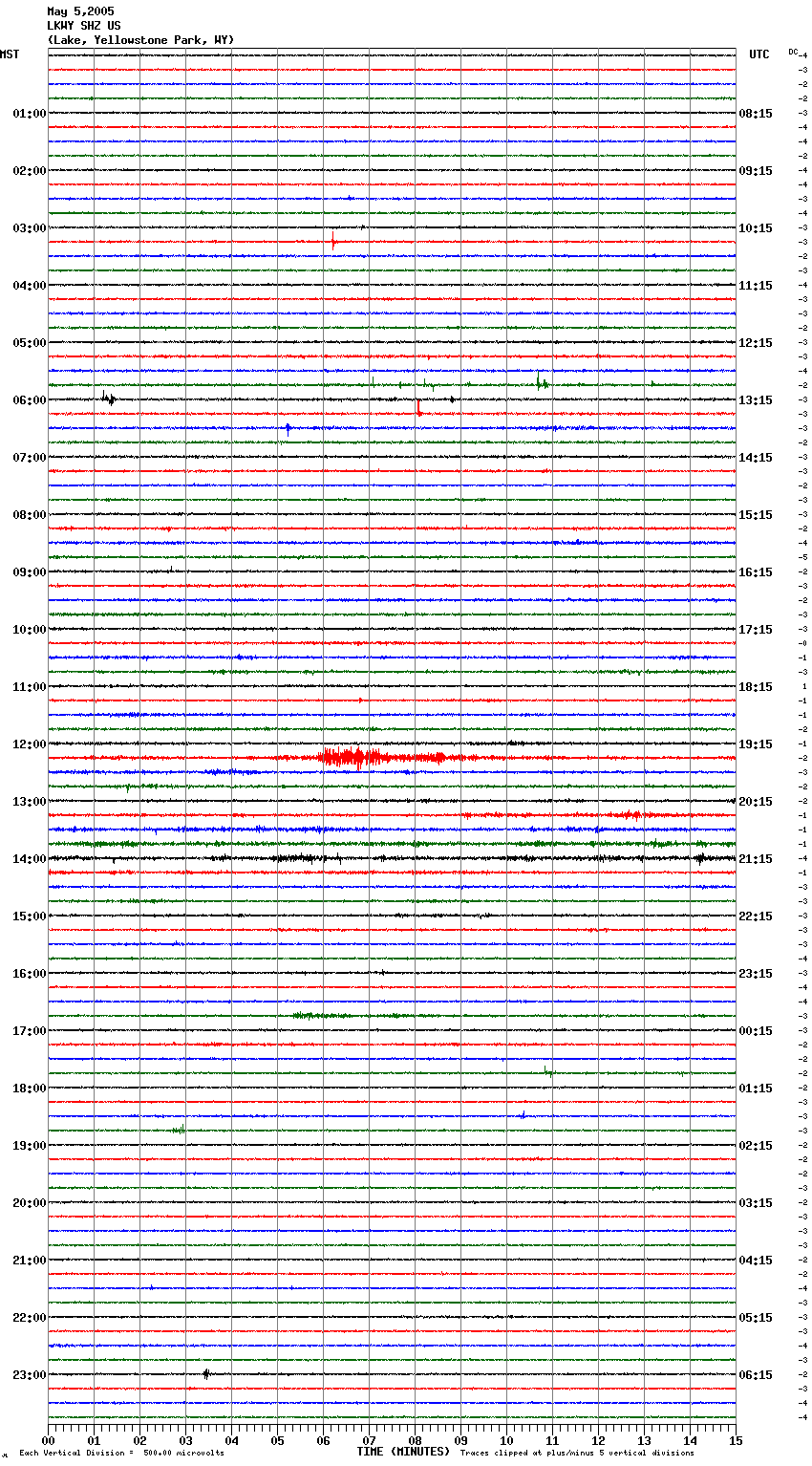The image size is (812, 1466).
Task: Click the minute 12 x-axis tick label
Action: (598, 1440)
